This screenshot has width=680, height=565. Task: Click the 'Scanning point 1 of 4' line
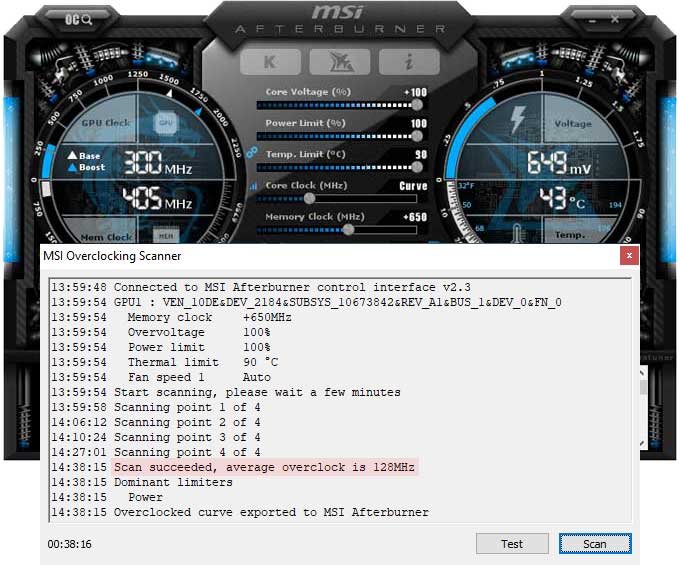[x=156, y=407]
